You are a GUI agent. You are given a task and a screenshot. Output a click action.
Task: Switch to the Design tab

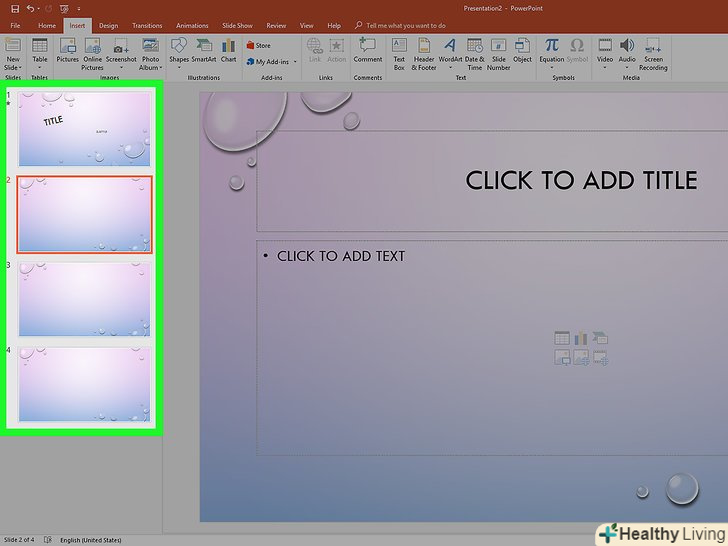coord(108,25)
